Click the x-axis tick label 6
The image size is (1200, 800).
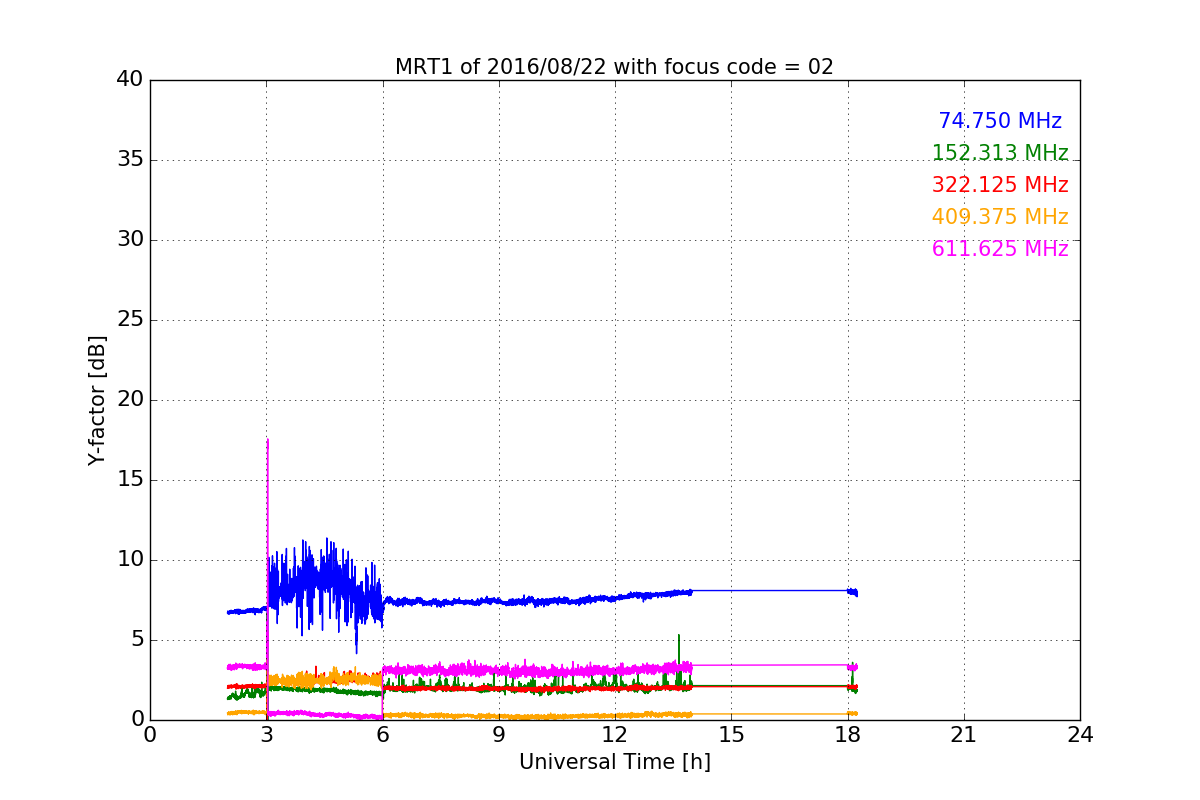point(382,734)
